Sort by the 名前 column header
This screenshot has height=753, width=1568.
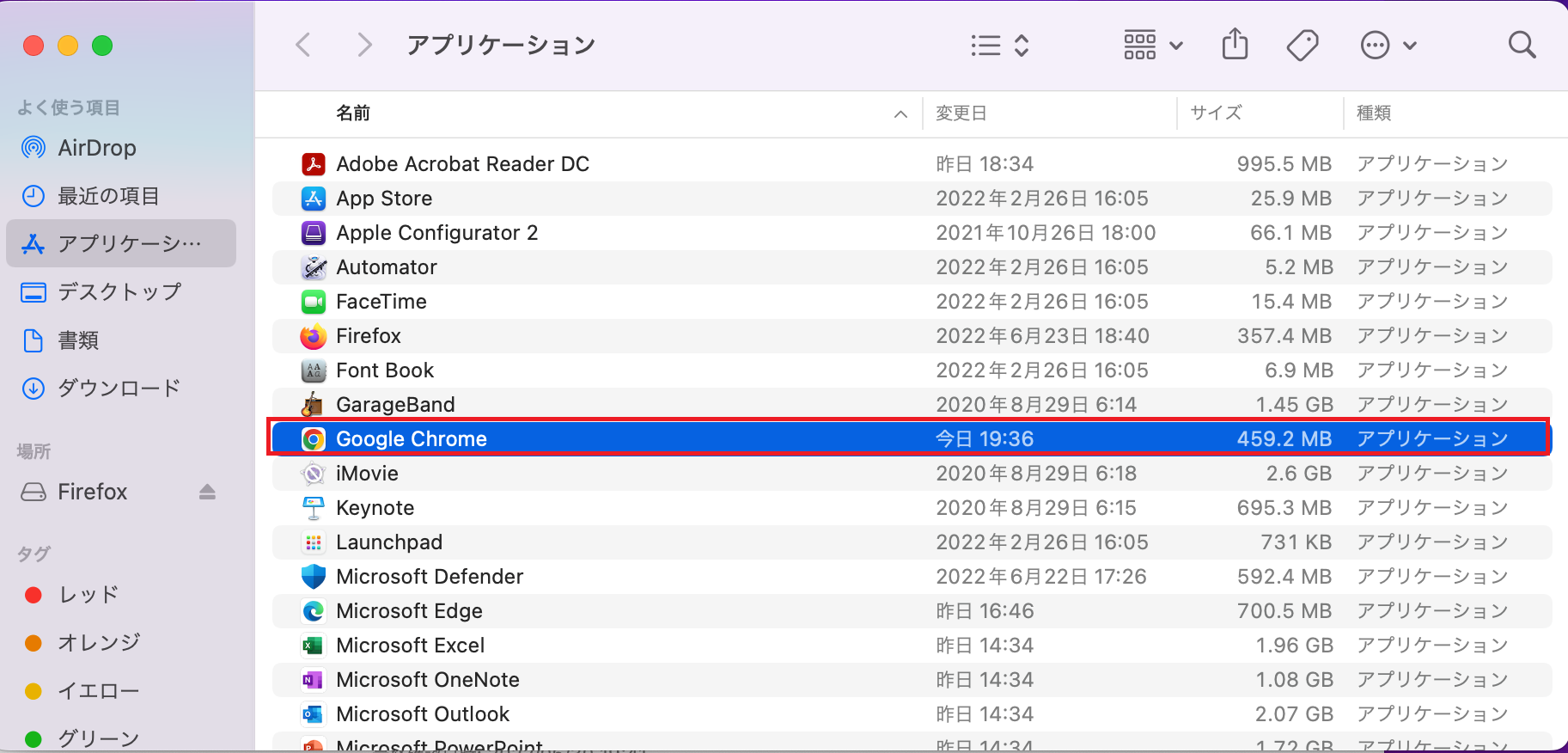tap(353, 113)
